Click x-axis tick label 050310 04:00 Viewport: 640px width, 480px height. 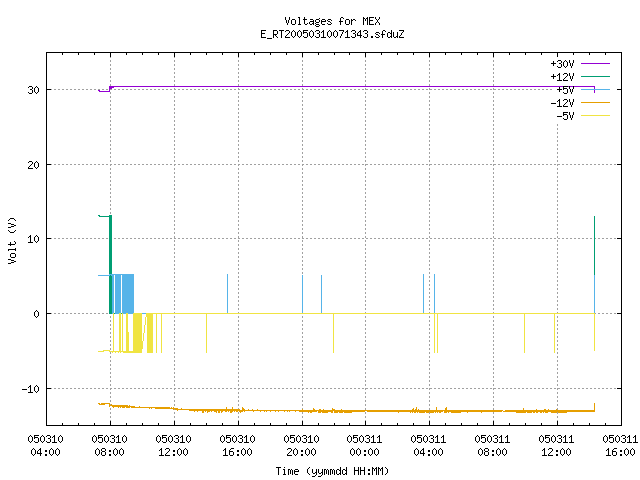click(x=45, y=446)
